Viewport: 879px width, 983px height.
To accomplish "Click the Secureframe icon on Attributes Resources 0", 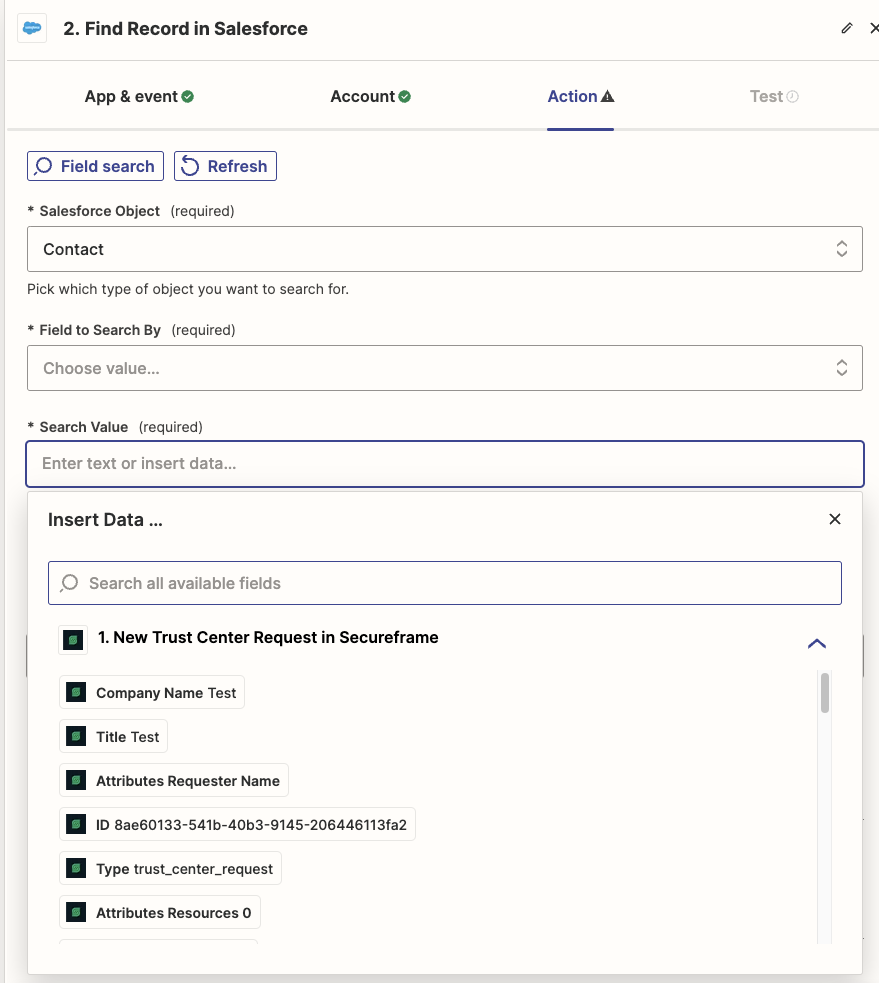I will 76,912.
